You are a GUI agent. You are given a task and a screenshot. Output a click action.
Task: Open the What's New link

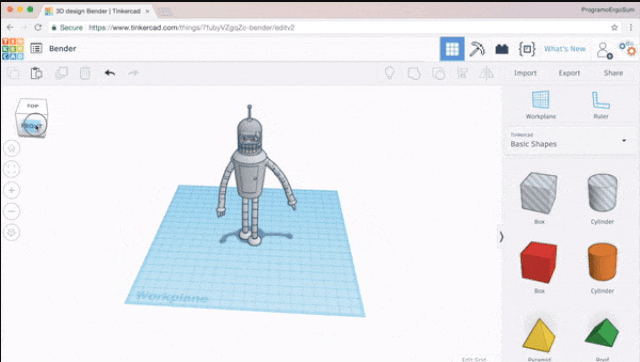(565, 49)
